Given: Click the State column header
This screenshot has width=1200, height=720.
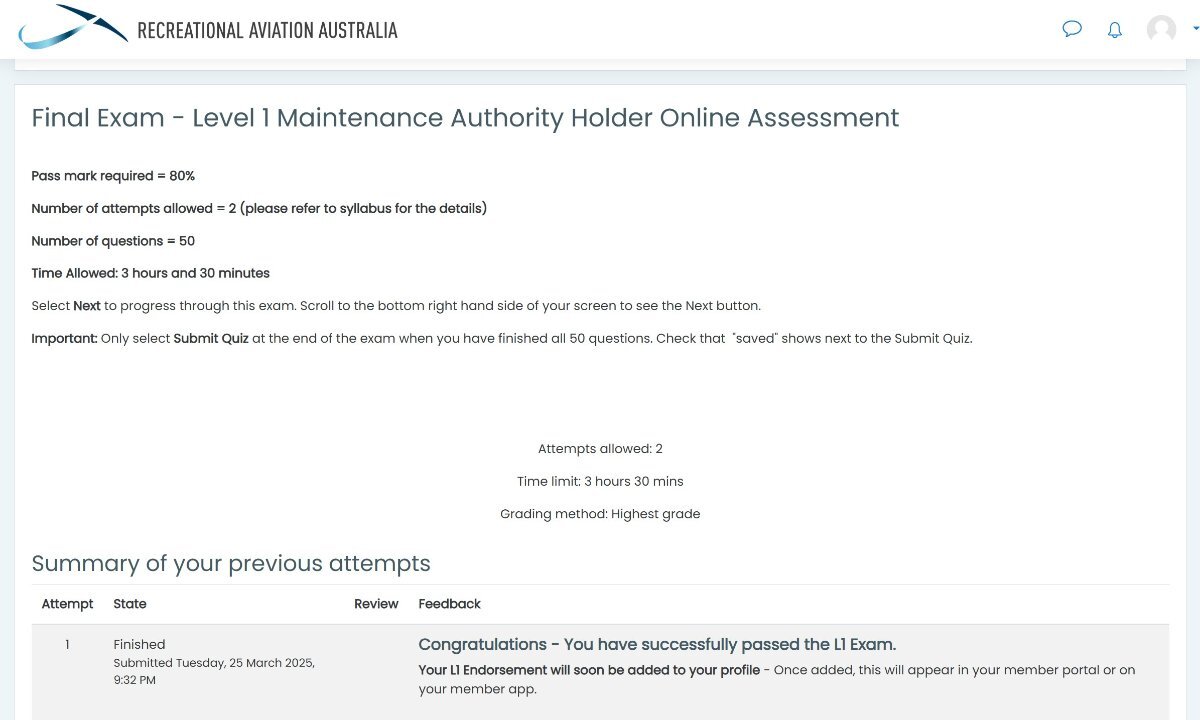Looking at the screenshot, I should point(130,604).
